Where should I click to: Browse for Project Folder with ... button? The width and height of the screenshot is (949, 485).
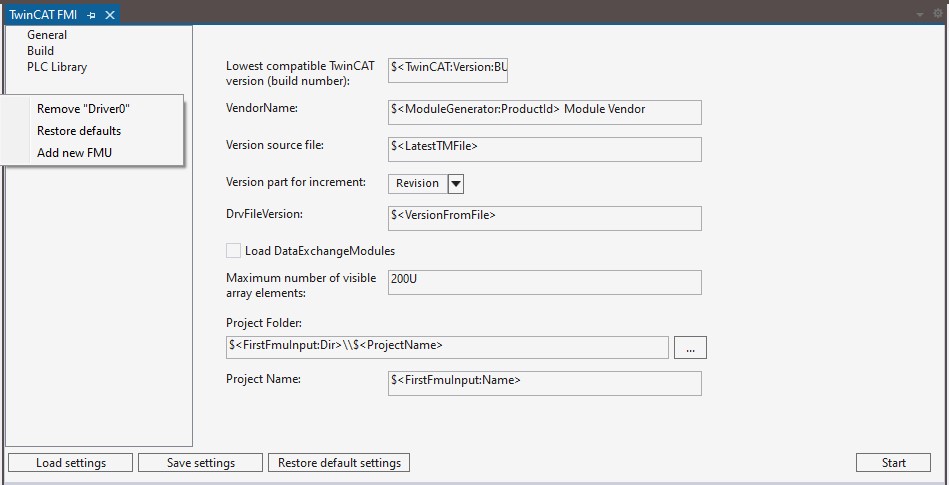[690, 348]
